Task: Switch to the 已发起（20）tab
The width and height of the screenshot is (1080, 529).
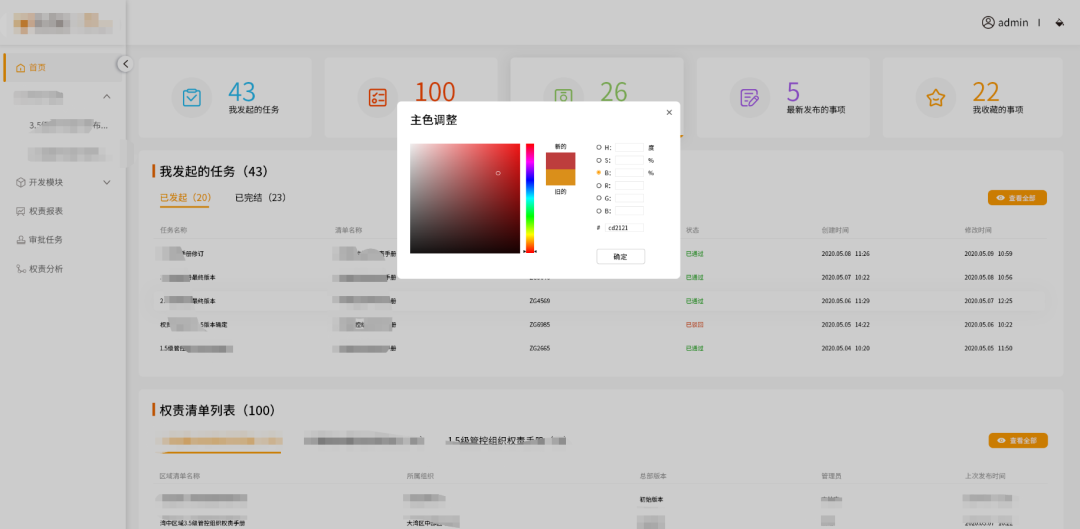Action: click(185, 198)
